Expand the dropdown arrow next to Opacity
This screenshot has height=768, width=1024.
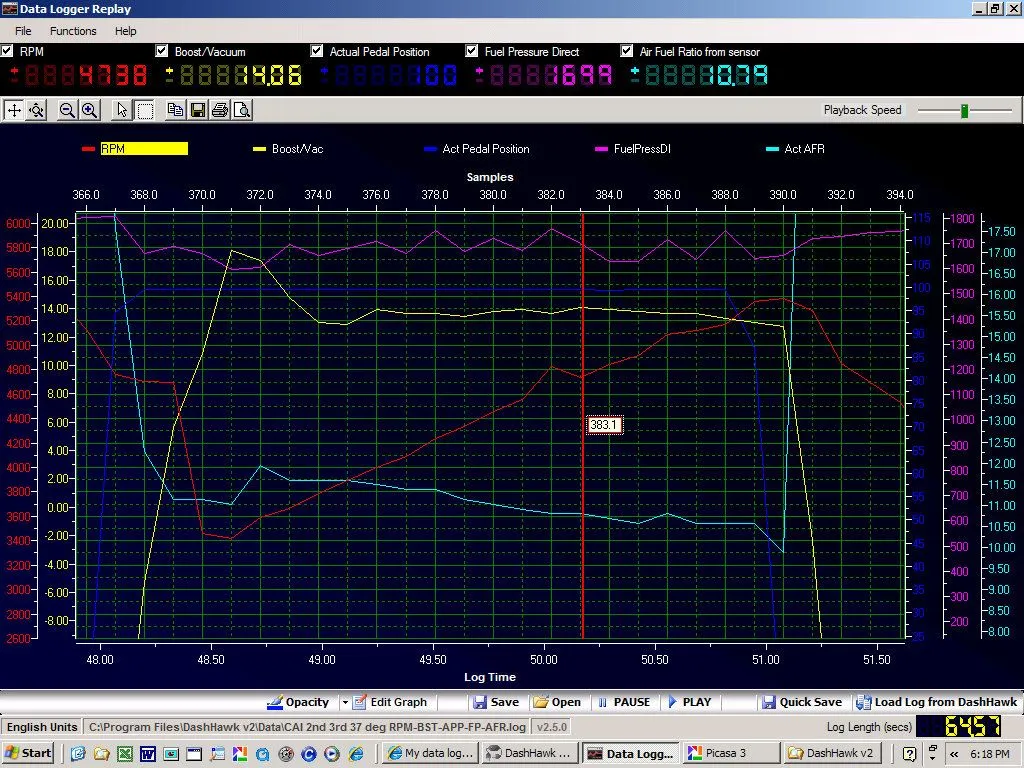click(x=345, y=702)
